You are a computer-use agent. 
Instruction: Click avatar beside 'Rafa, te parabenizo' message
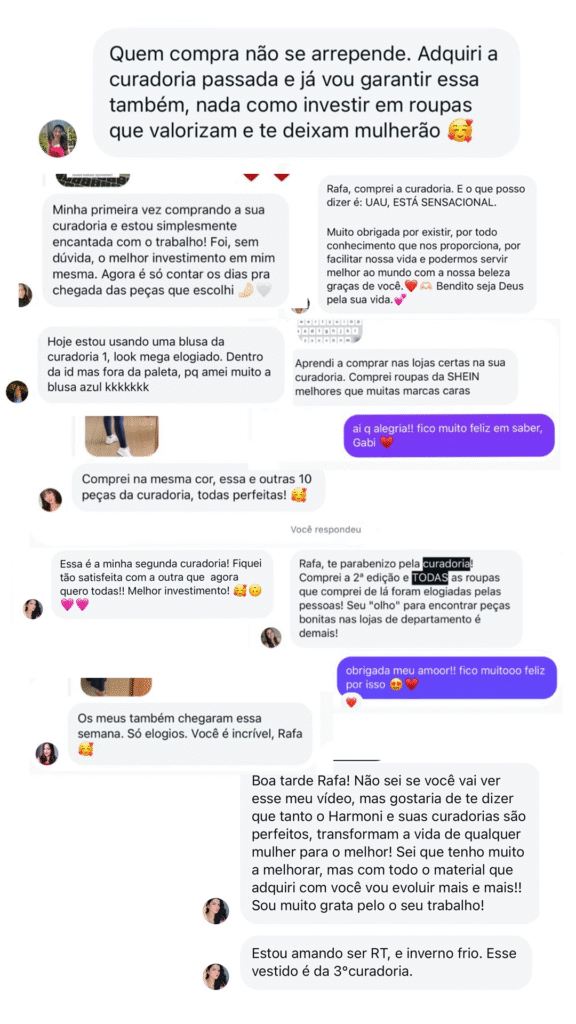click(271, 637)
